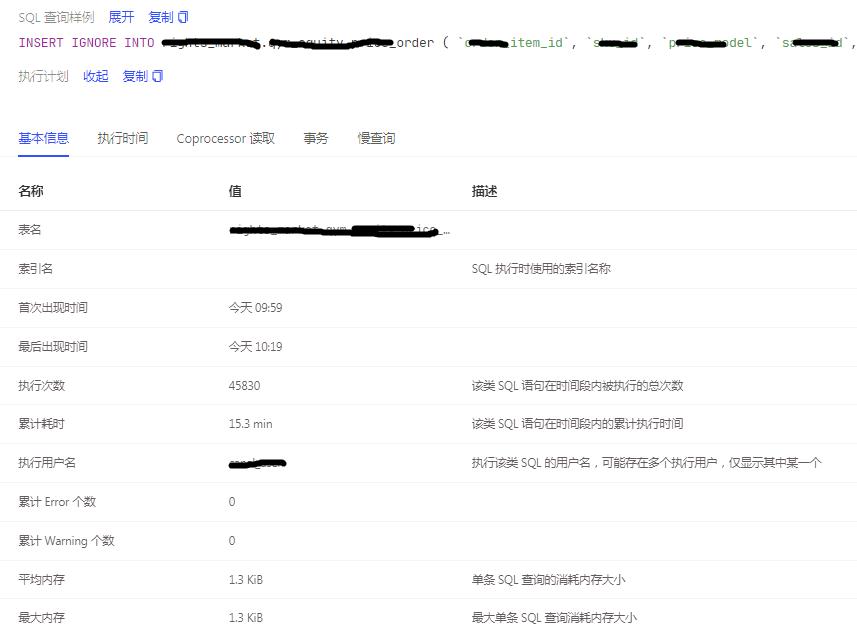Select the execution count 45830
This screenshot has width=857, height=634.
[244, 386]
